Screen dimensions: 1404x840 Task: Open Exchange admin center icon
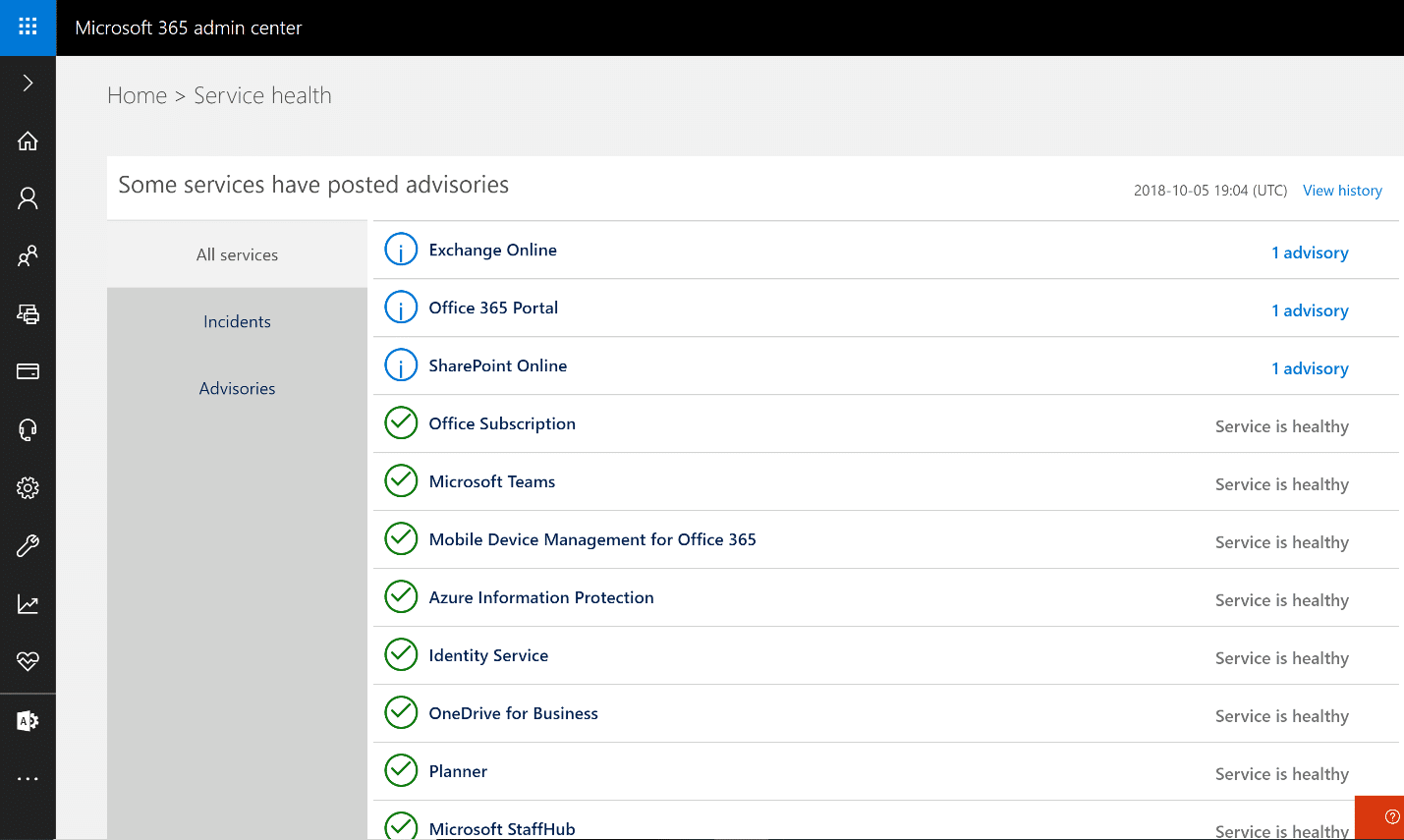(28, 721)
